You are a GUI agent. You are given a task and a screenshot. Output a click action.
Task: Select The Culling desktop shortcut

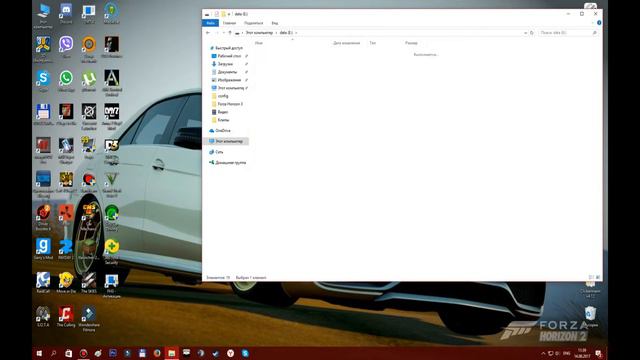pos(66,317)
